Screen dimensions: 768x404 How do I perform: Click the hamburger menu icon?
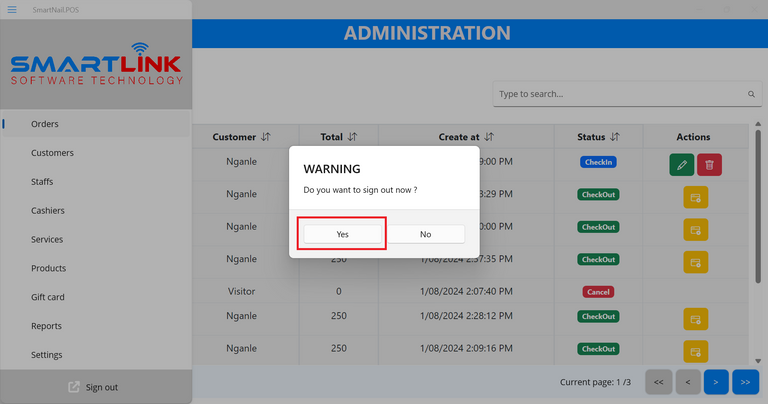(12, 9)
